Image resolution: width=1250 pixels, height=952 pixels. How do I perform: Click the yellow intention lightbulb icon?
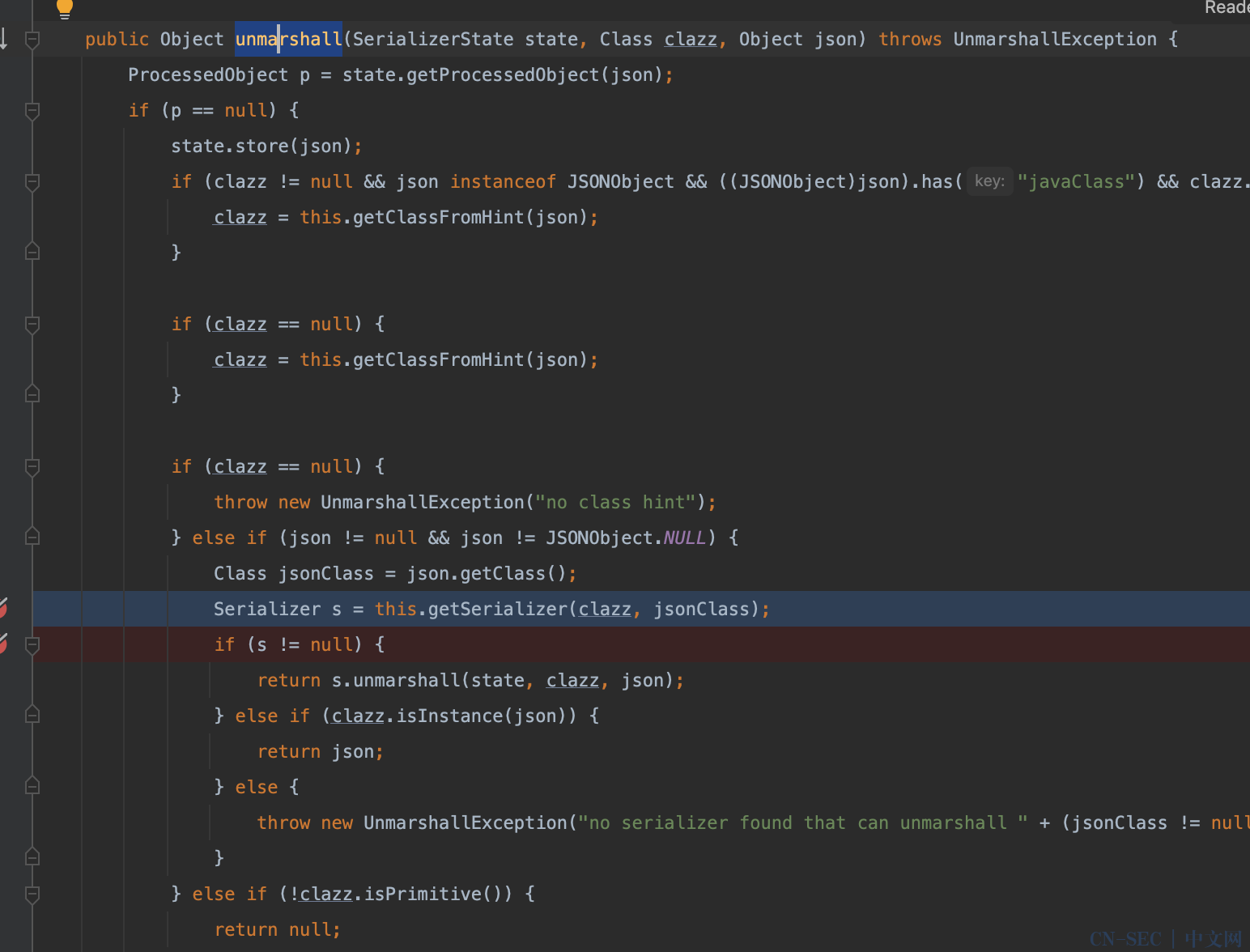tap(65, 8)
